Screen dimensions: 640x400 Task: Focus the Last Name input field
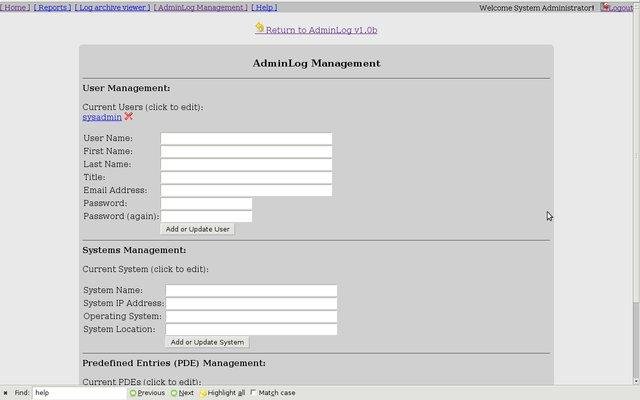point(246,164)
